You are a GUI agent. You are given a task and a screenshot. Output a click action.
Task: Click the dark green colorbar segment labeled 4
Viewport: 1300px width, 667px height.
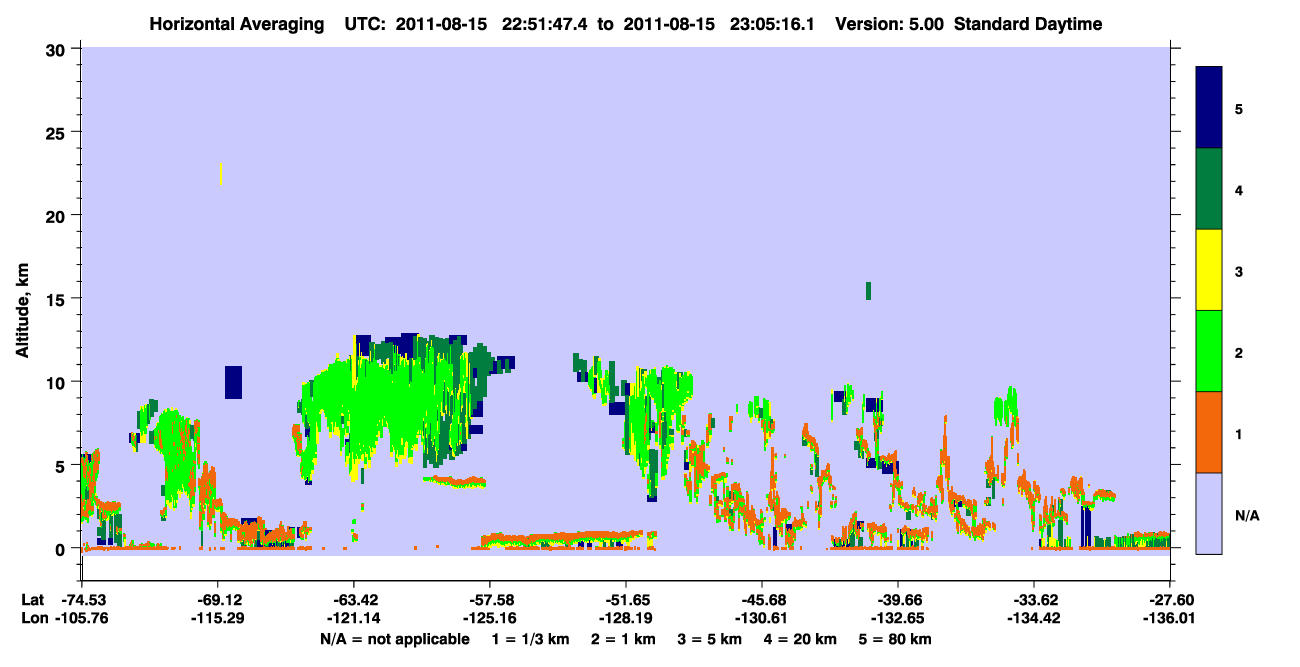[1209, 189]
